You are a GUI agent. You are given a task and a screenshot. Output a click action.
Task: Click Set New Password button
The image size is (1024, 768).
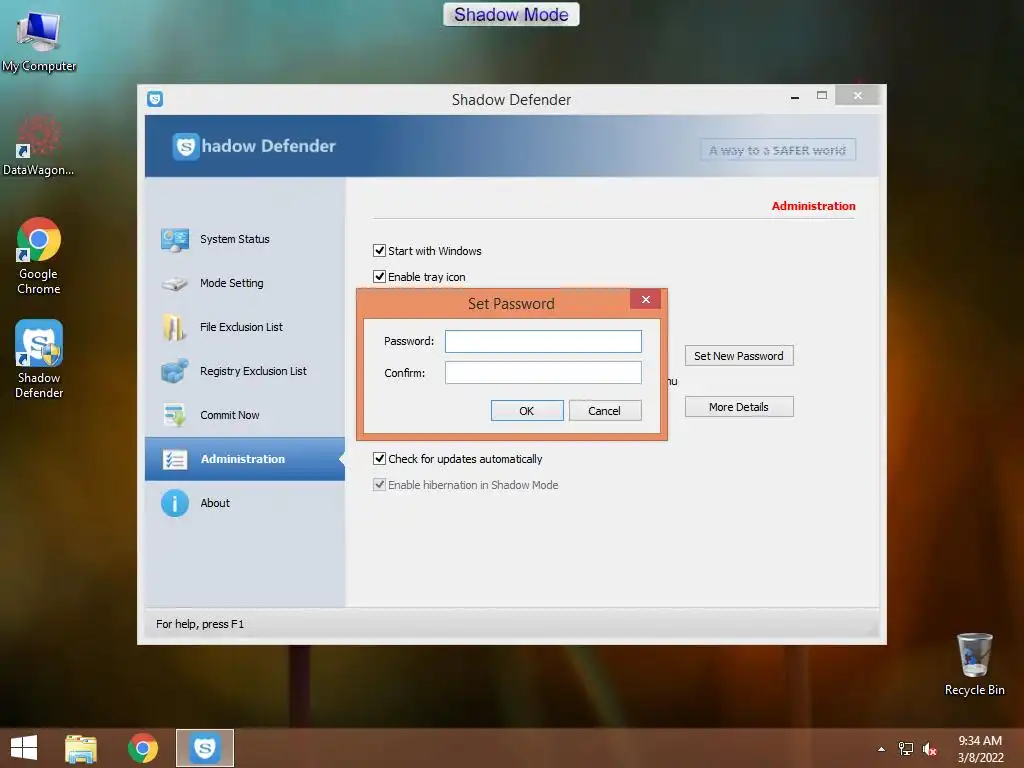coord(739,356)
